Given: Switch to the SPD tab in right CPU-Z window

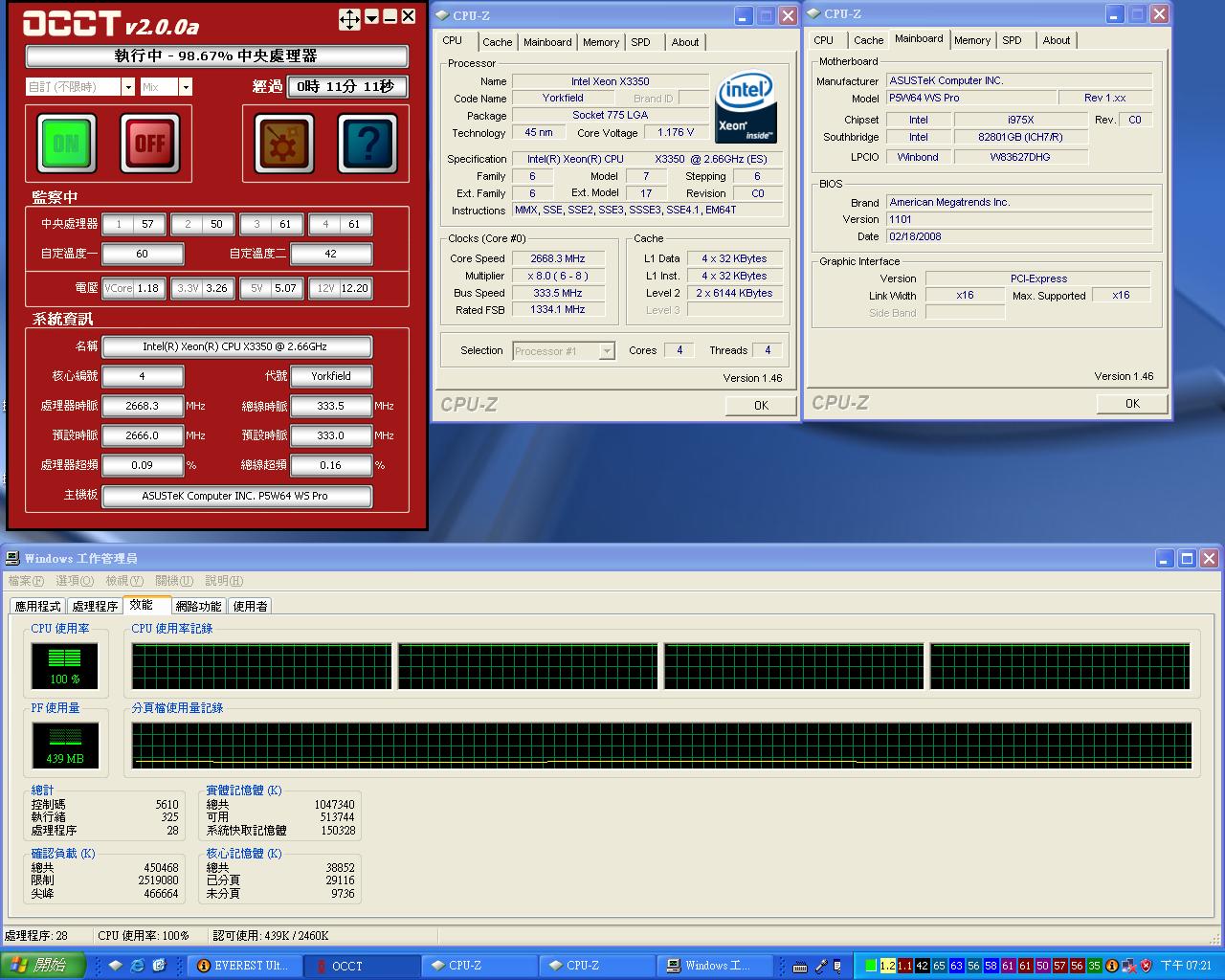Looking at the screenshot, I should pos(1012,40).
